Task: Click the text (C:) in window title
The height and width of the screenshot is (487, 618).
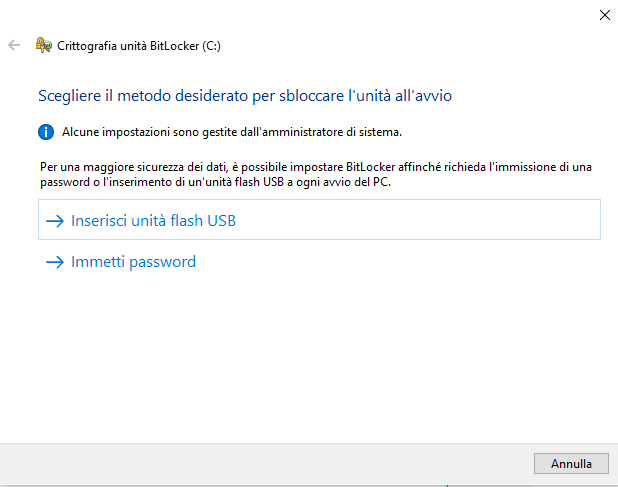Action: coord(211,46)
